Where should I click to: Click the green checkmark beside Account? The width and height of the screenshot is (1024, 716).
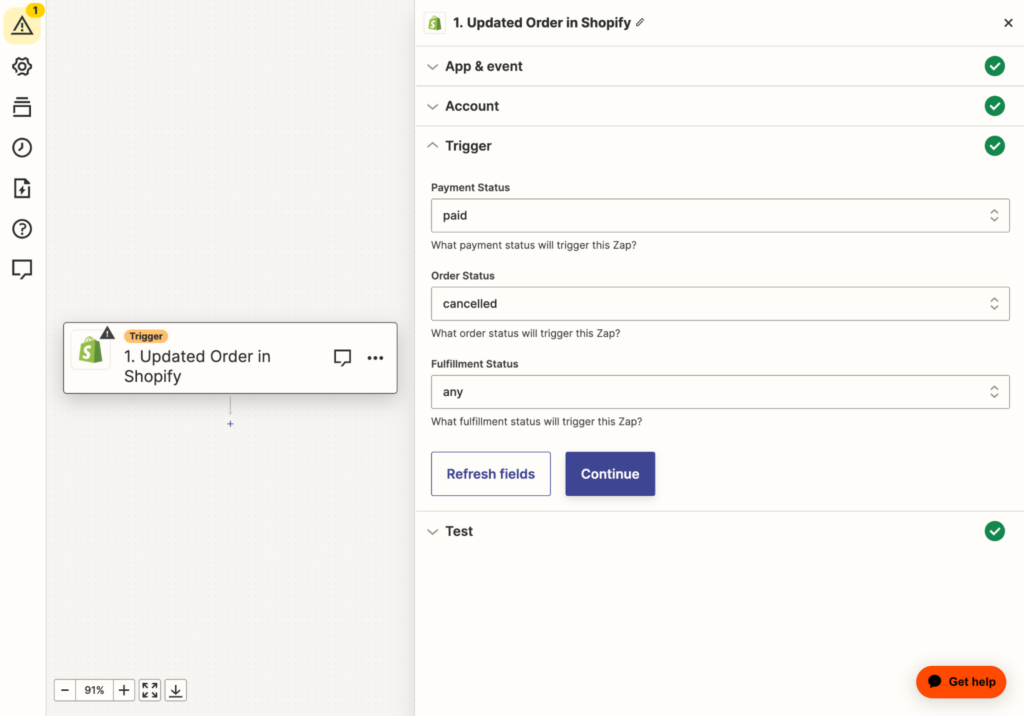pos(994,106)
